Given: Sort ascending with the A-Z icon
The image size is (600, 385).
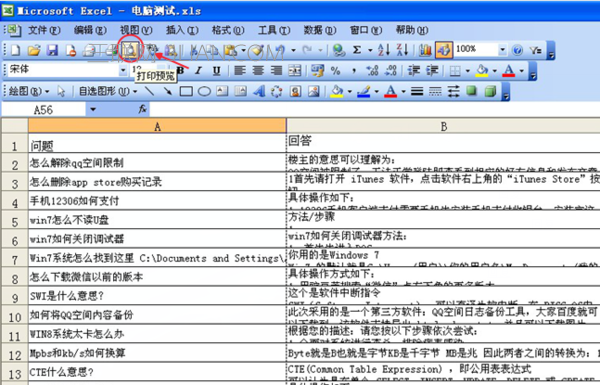Looking at the screenshot, I should pyautogui.click(x=383, y=50).
